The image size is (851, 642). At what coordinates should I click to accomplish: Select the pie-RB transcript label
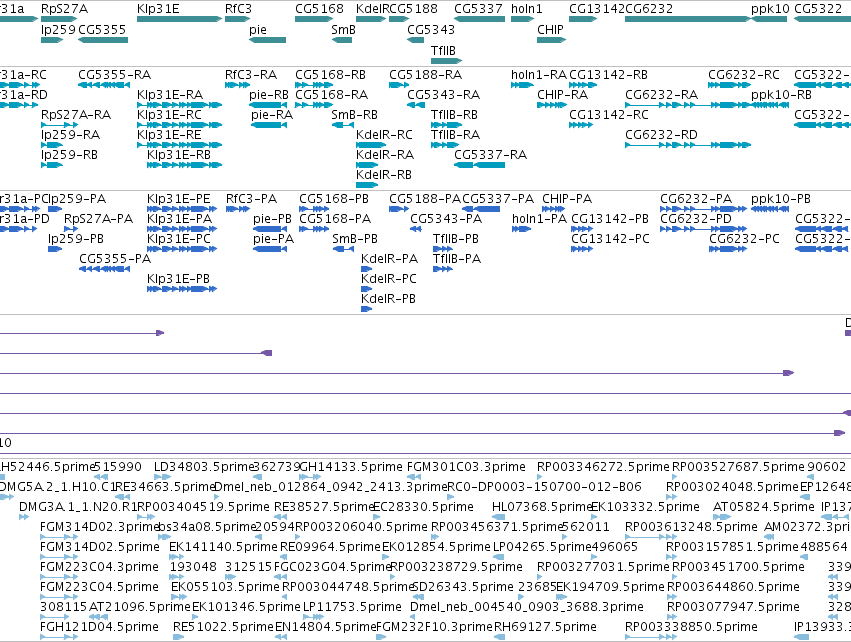click(x=269, y=95)
